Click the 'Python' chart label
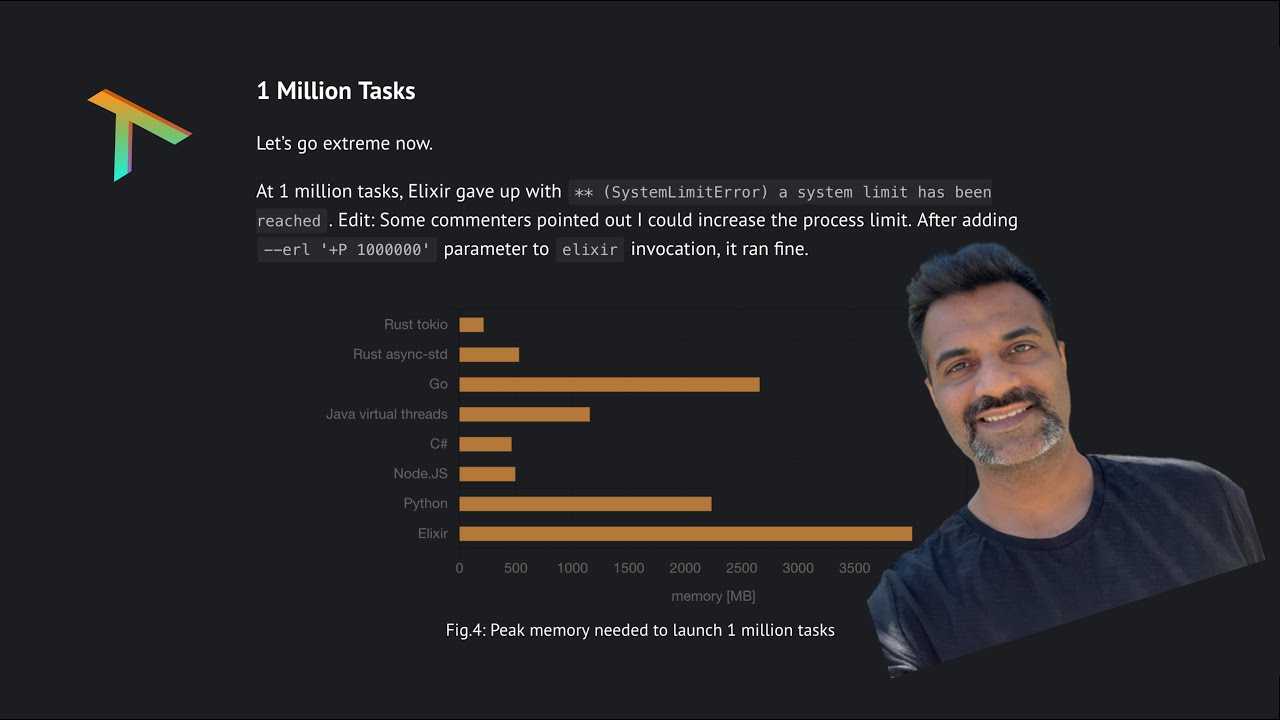The height and width of the screenshot is (720, 1280). click(x=425, y=504)
